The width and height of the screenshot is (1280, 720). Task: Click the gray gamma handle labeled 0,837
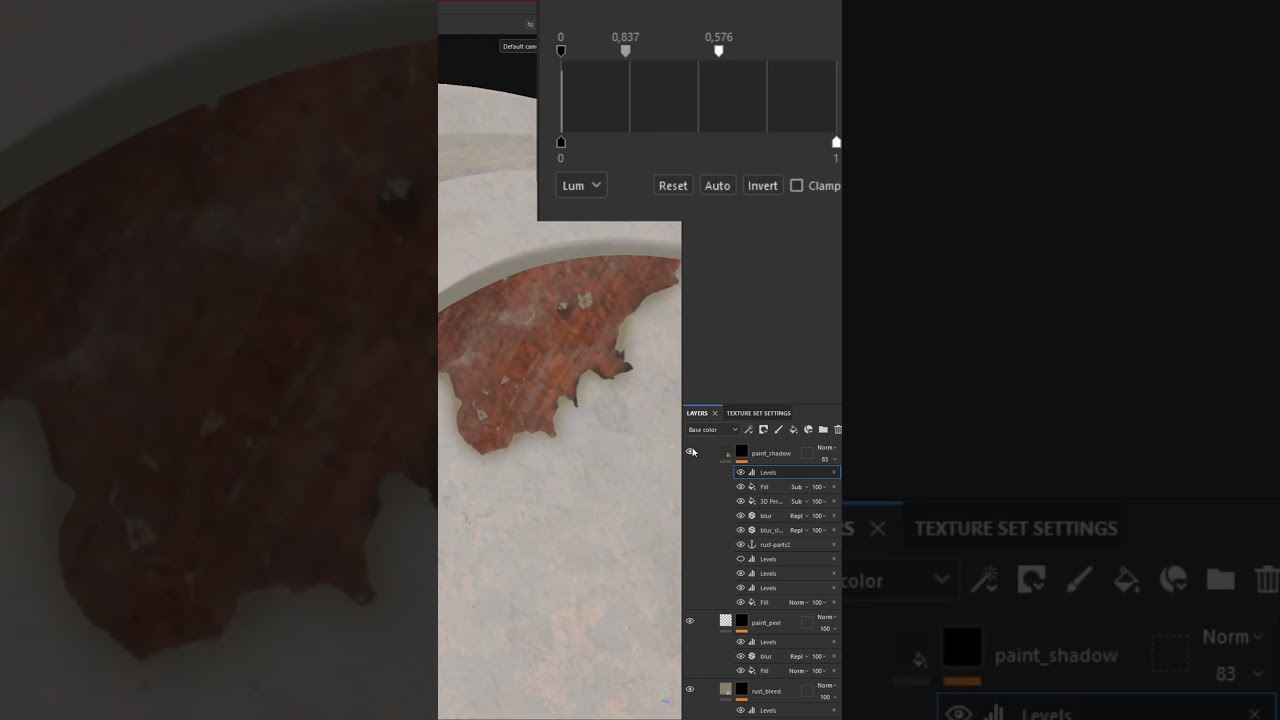(x=626, y=50)
